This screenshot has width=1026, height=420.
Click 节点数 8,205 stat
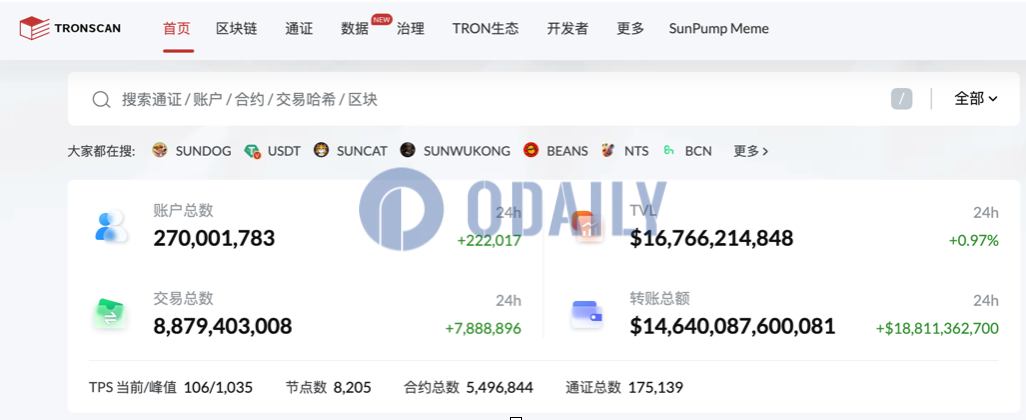tap(328, 387)
